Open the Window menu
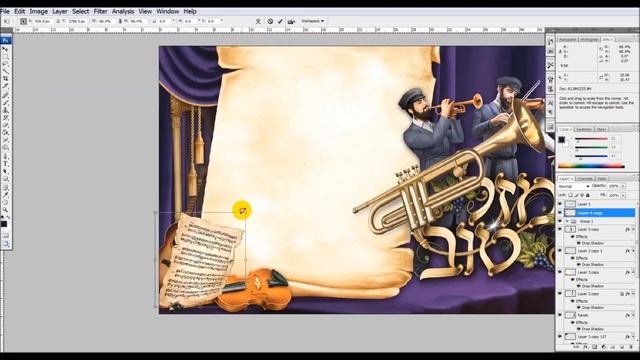 pyautogui.click(x=168, y=11)
